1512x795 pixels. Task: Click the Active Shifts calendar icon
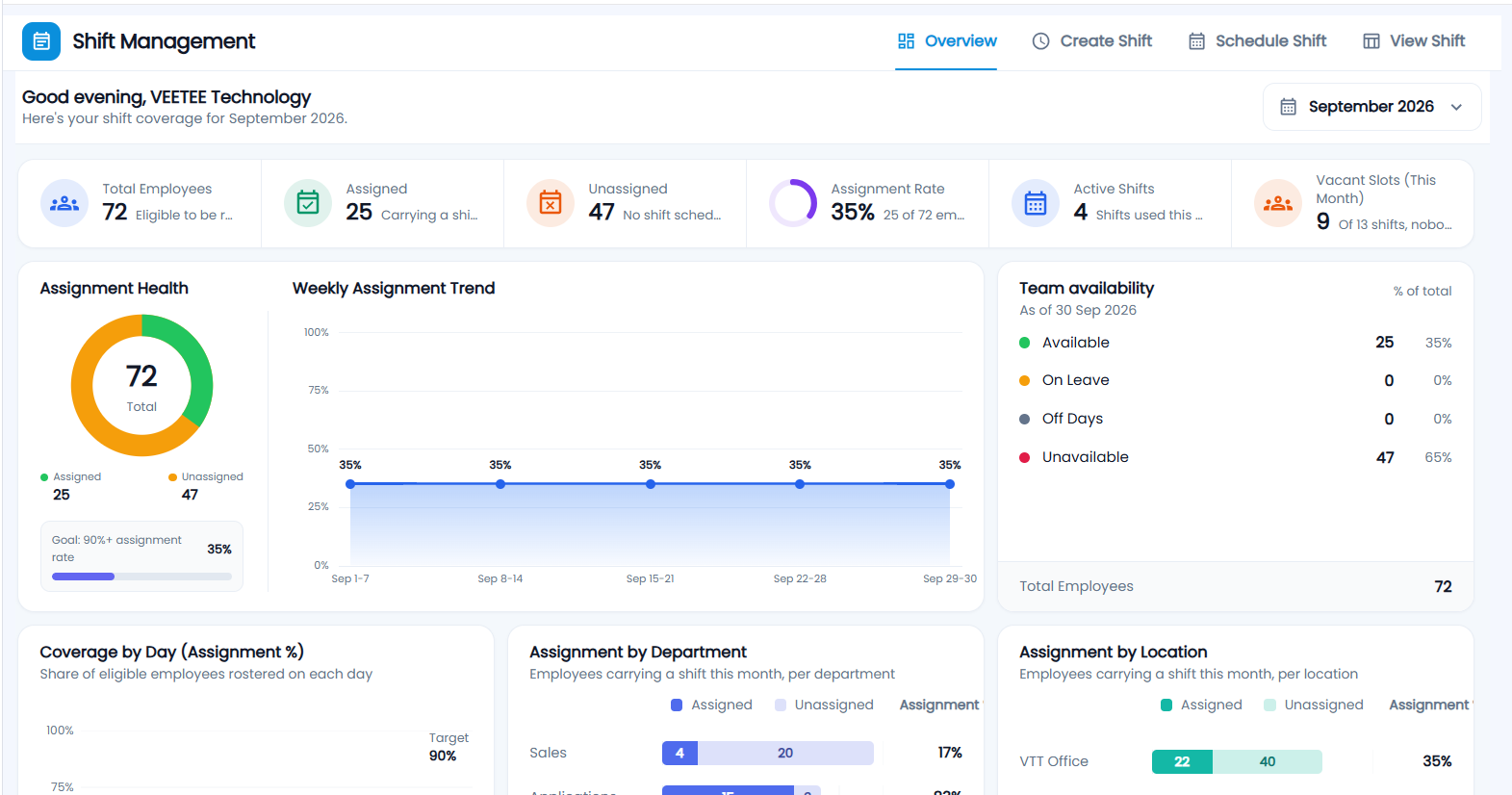coord(1036,203)
